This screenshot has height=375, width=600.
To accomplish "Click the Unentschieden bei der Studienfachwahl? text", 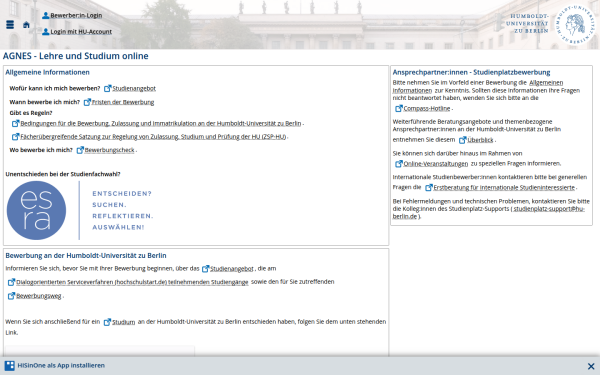I will click(63, 174).
